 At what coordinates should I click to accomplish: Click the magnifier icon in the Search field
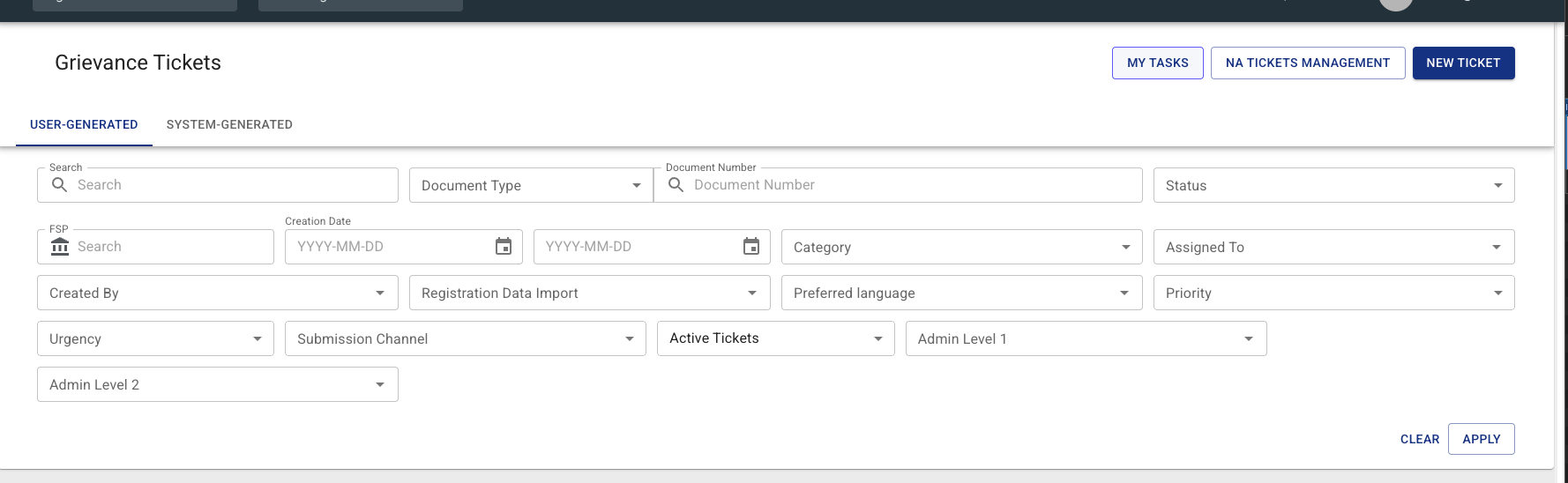click(x=59, y=185)
